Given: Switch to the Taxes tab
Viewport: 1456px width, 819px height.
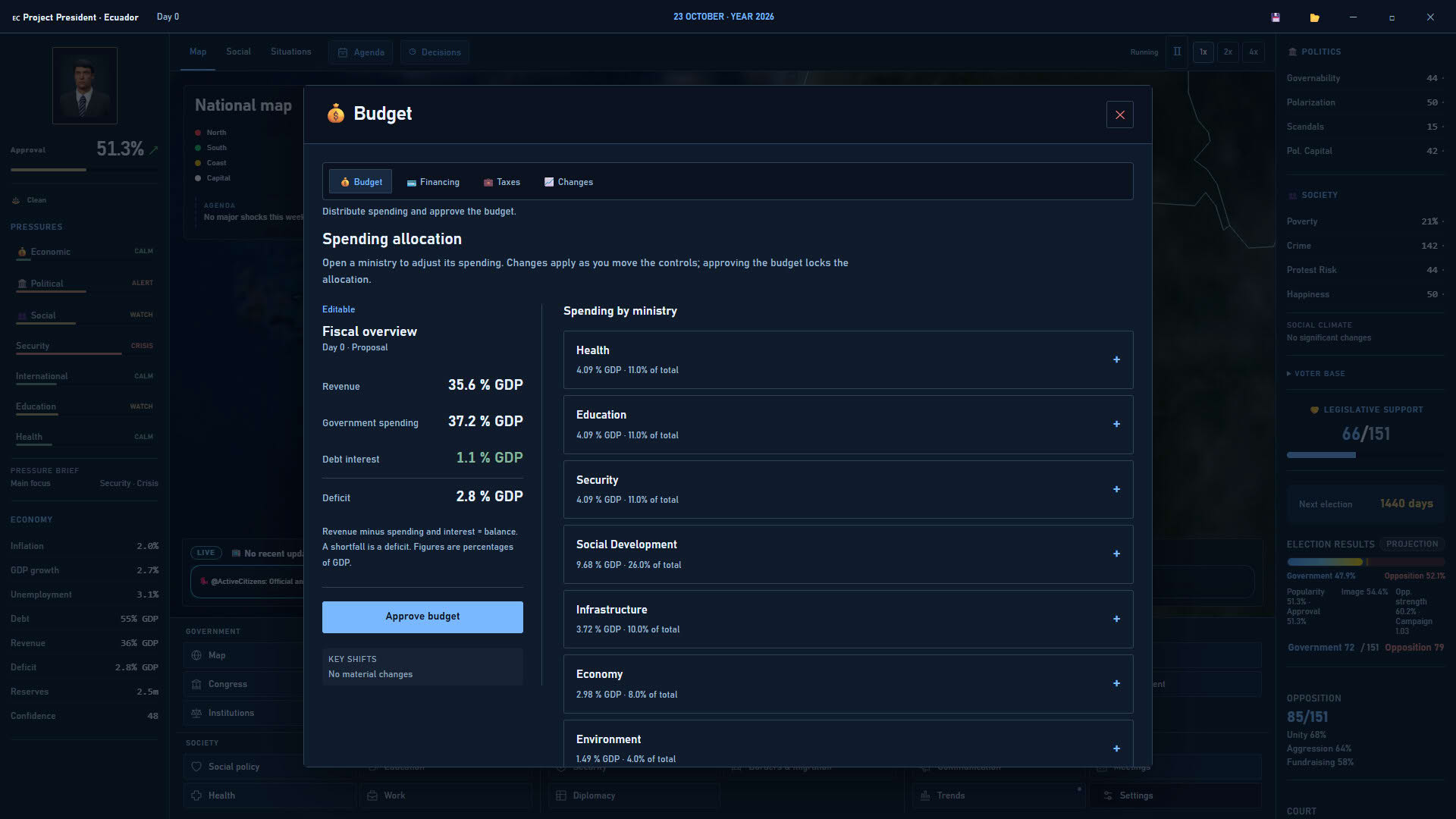Looking at the screenshot, I should click(502, 182).
